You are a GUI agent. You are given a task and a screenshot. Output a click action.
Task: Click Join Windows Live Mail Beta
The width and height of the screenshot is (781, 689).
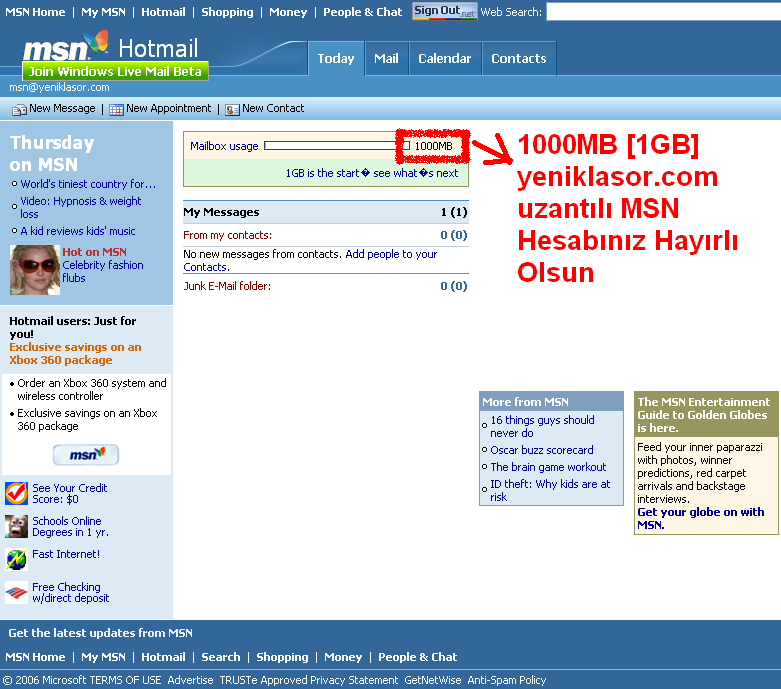pyautogui.click(x=115, y=72)
